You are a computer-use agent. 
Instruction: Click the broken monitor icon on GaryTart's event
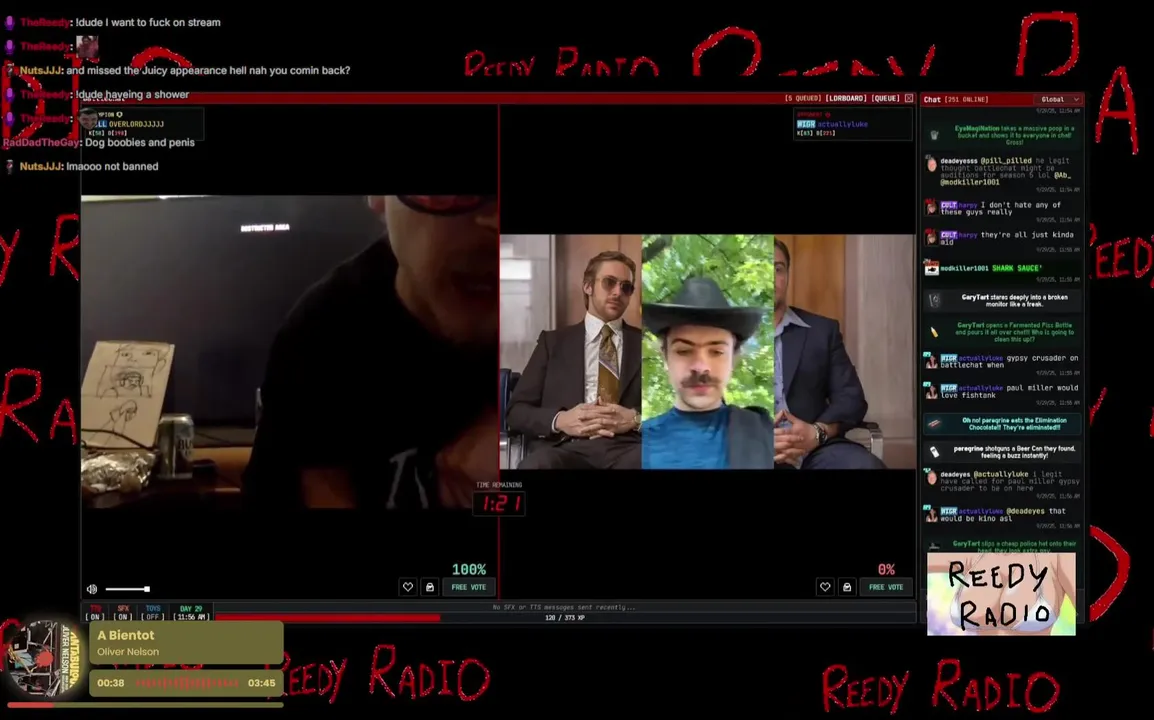click(x=934, y=300)
